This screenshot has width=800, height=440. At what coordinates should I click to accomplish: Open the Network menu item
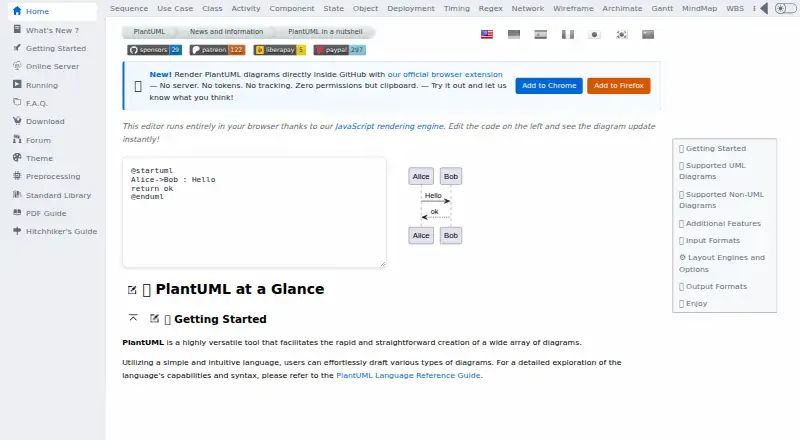click(528, 9)
